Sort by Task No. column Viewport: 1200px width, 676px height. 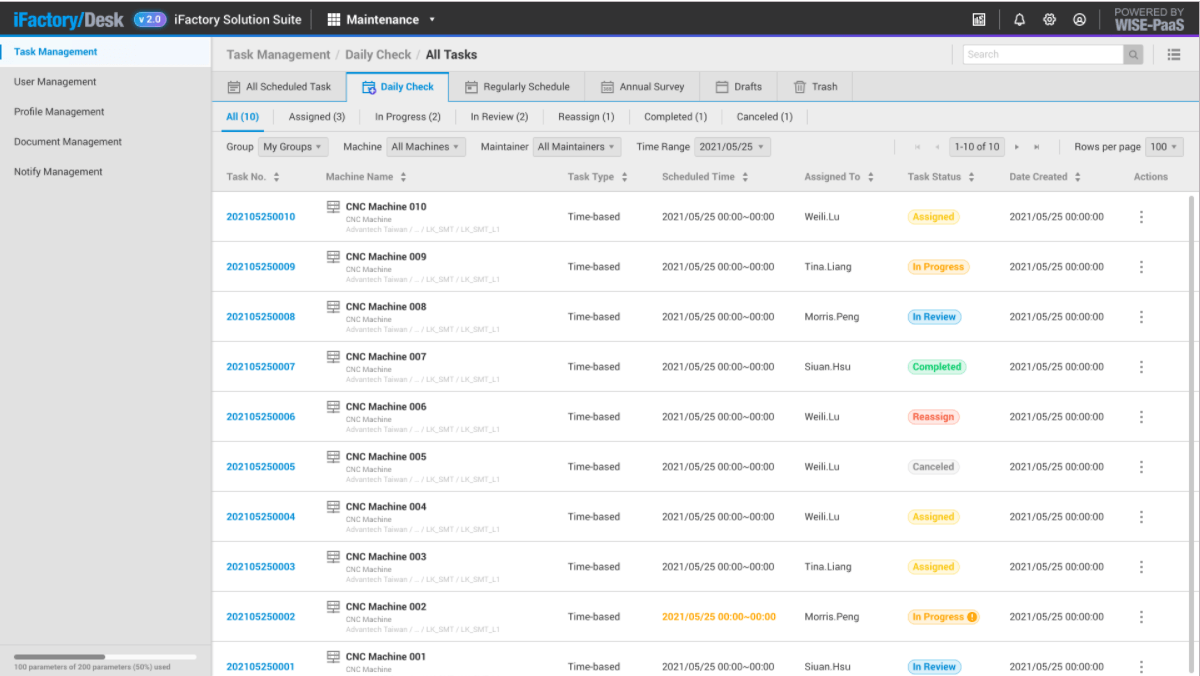pyautogui.click(x=276, y=177)
